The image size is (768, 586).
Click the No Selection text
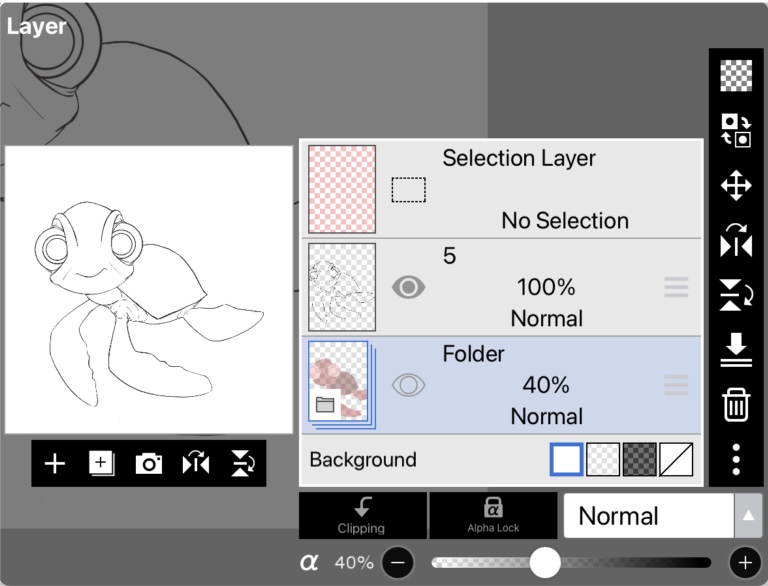[565, 221]
